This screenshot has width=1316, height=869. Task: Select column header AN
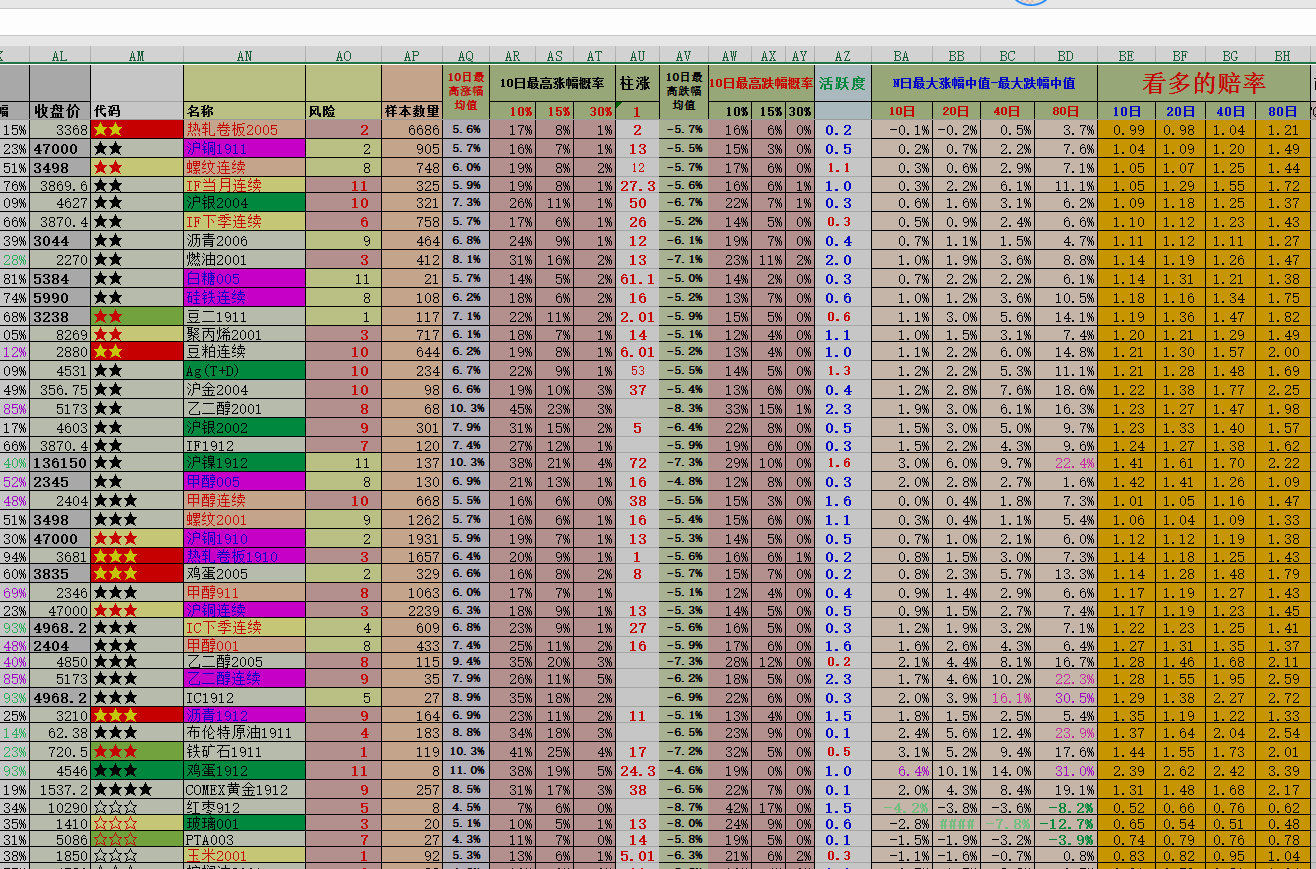pos(244,57)
